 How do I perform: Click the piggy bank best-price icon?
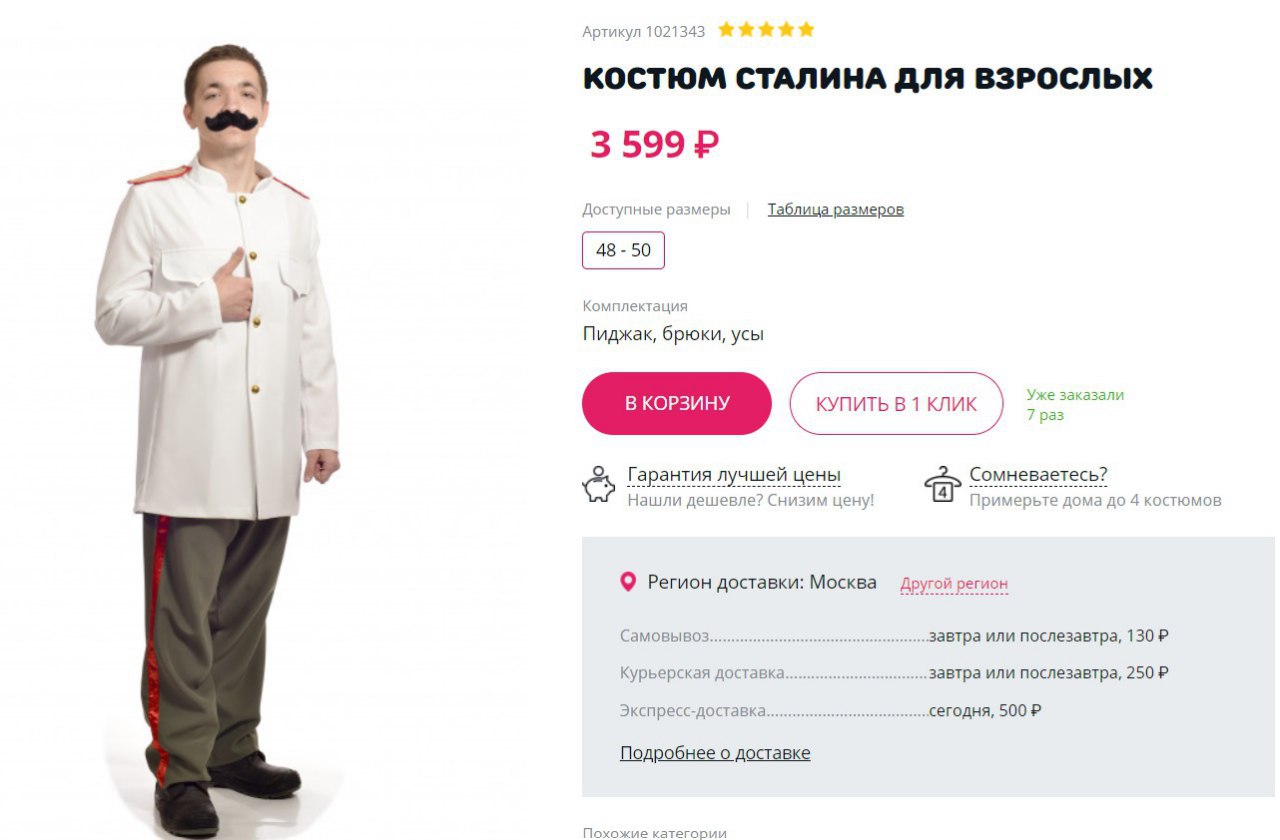tap(599, 485)
